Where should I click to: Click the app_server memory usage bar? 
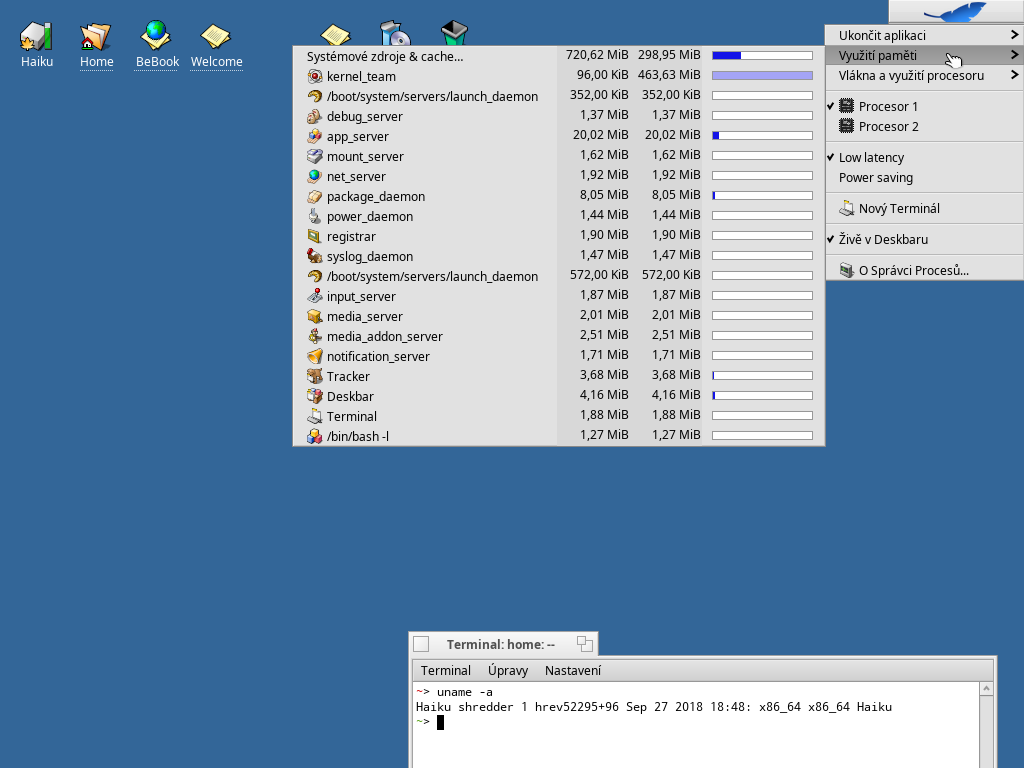click(x=762, y=136)
